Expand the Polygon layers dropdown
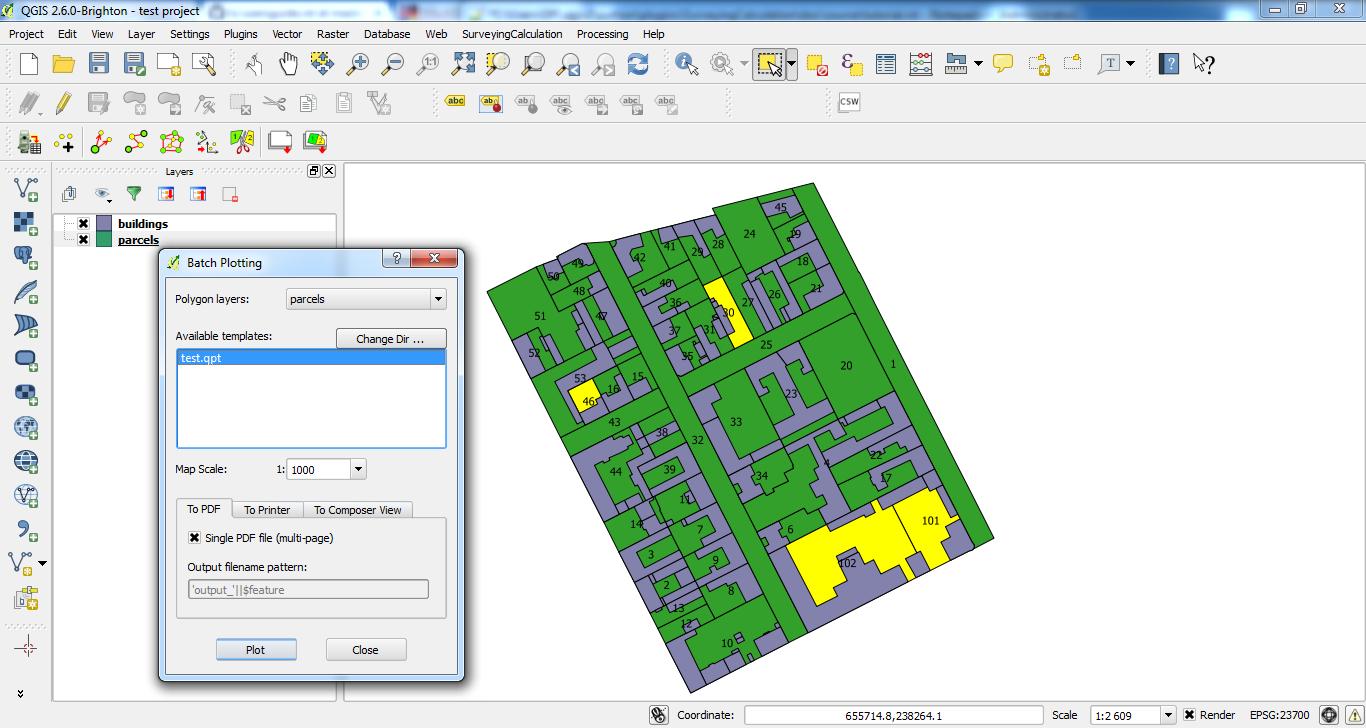This screenshot has width=1366, height=728. (437, 299)
